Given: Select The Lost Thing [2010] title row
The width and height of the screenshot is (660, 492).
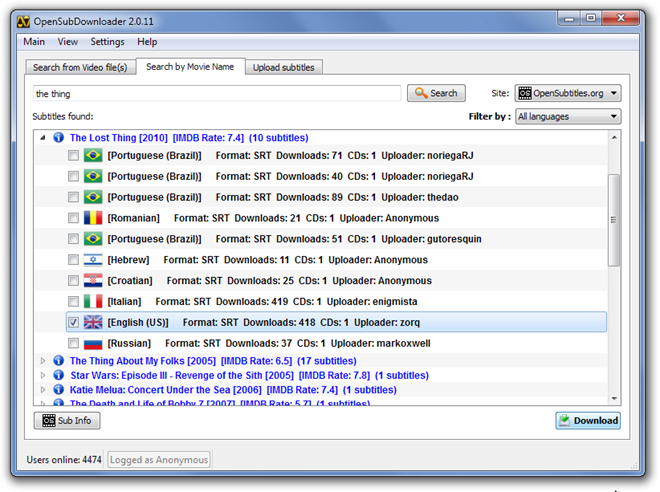Looking at the screenshot, I should 189,138.
